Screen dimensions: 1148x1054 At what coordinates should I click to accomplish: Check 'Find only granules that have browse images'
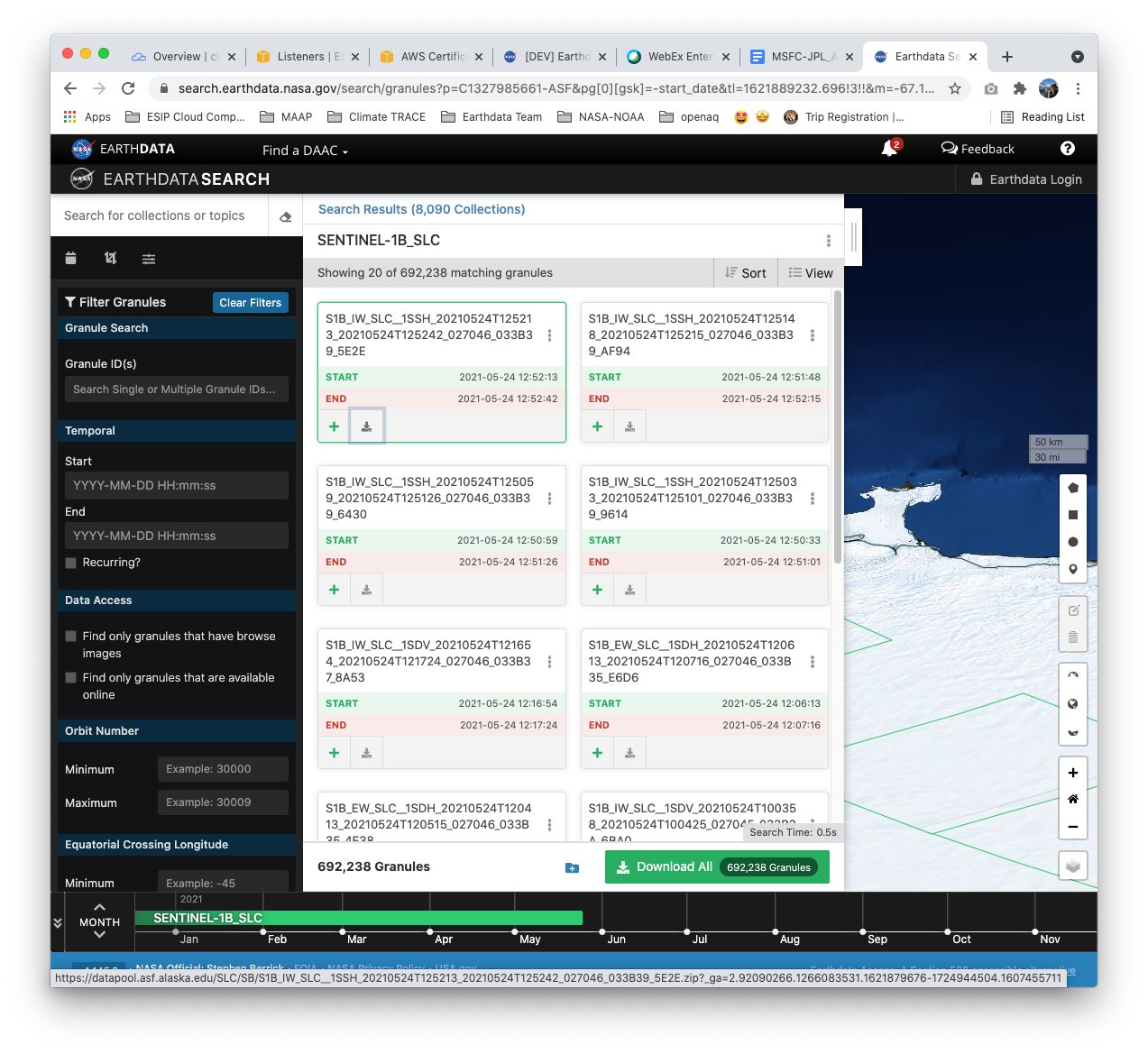[70, 636]
